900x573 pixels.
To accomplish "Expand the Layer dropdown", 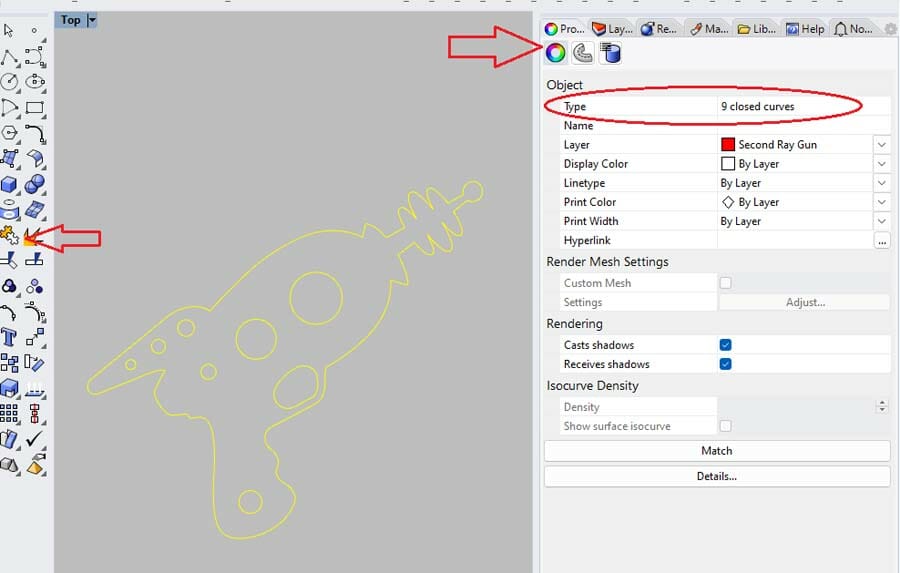I will click(x=882, y=145).
